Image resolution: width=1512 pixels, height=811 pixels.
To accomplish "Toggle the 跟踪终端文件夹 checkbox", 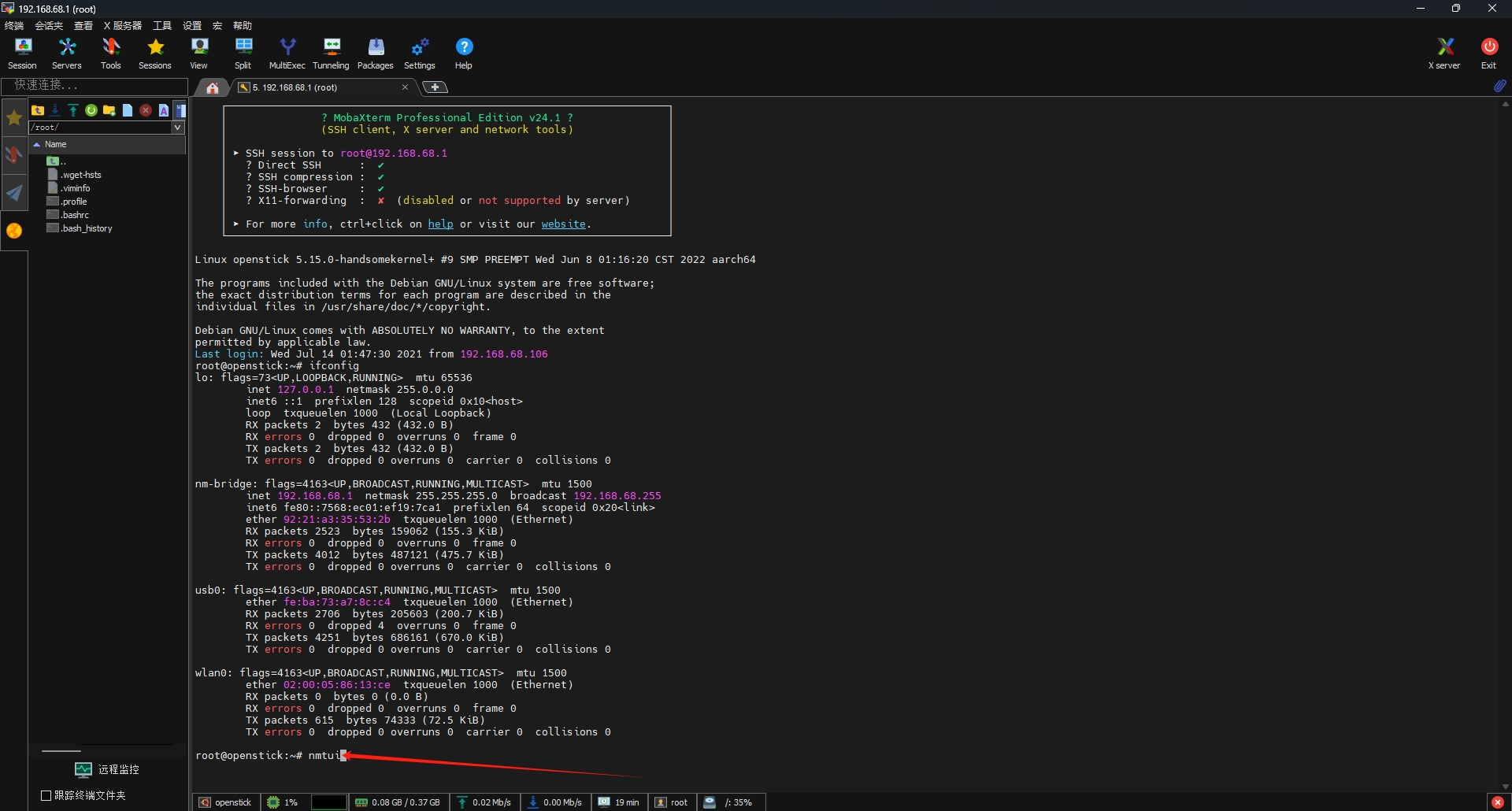I will point(46,795).
